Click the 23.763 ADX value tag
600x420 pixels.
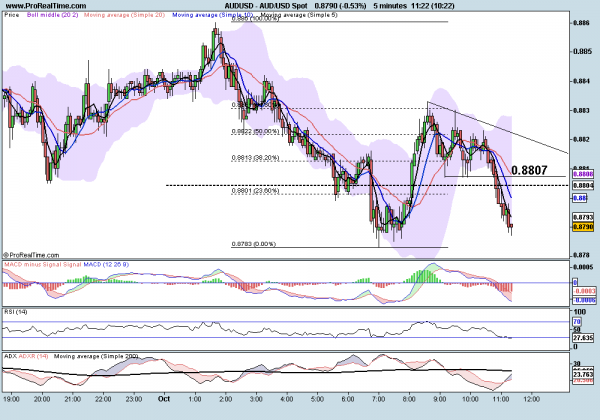(583, 374)
